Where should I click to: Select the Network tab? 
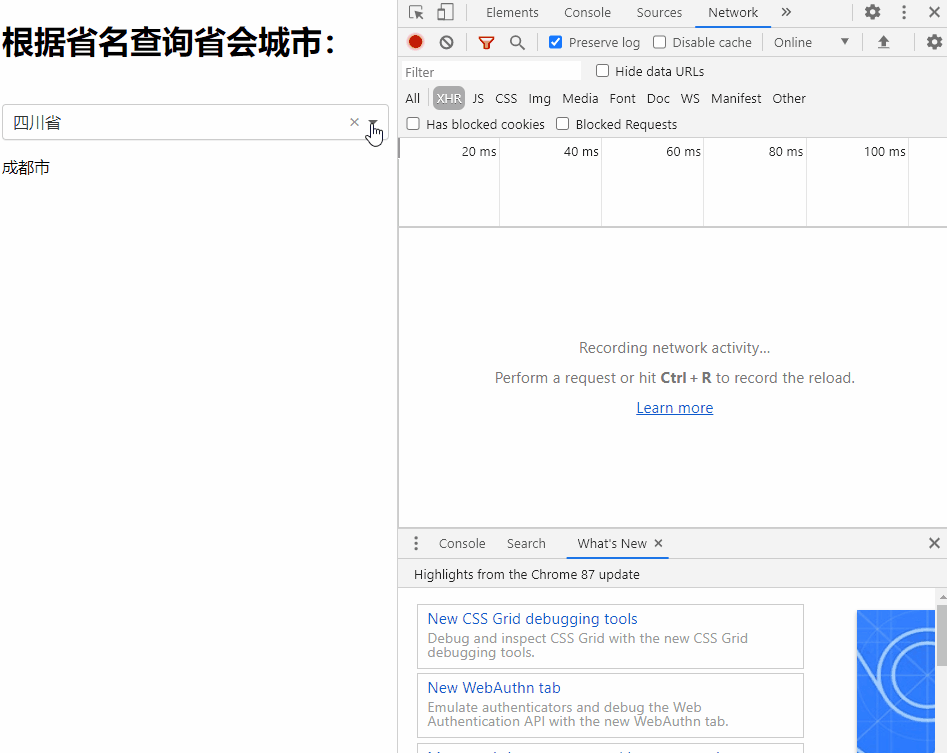pyautogui.click(x=733, y=13)
